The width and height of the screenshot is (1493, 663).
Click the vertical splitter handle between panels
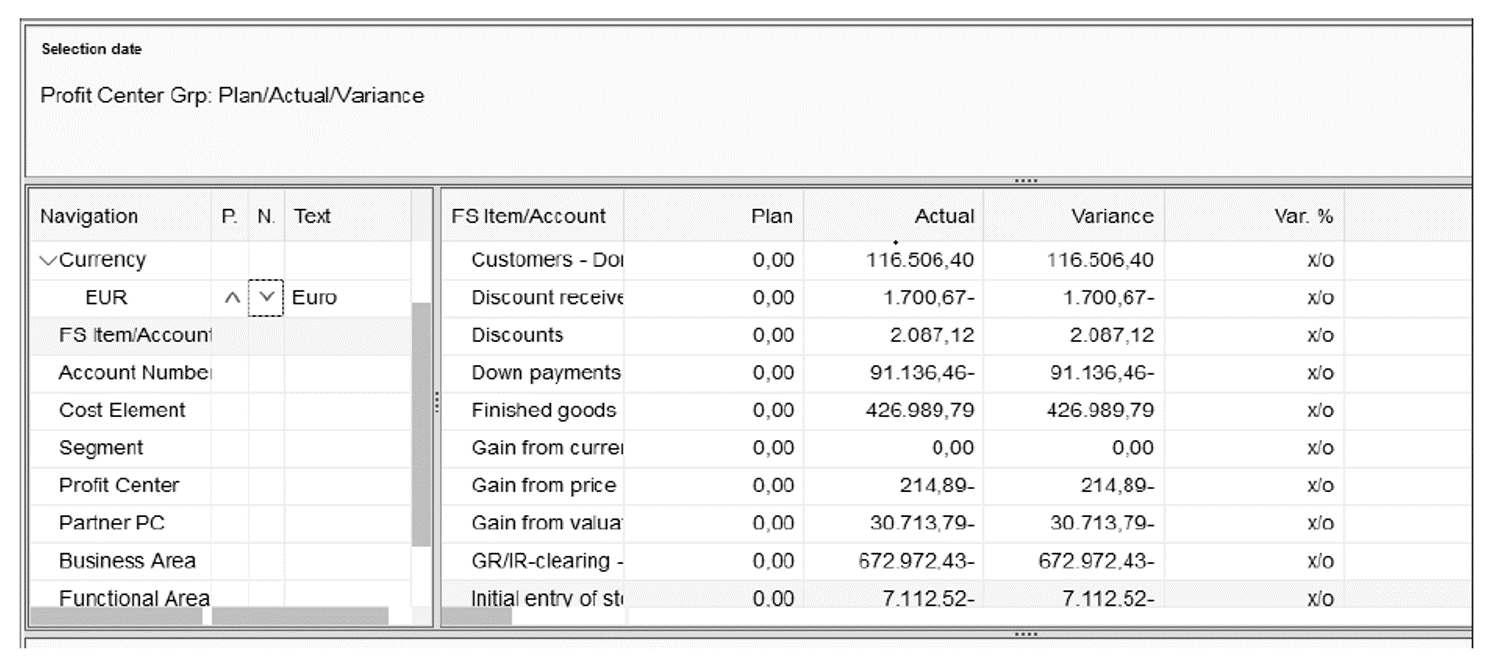(437, 402)
